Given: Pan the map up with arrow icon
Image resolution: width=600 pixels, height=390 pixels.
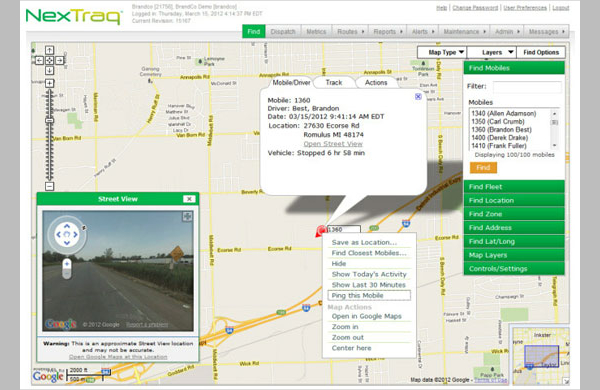Looking at the screenshot, I should [x=49, y=50].
